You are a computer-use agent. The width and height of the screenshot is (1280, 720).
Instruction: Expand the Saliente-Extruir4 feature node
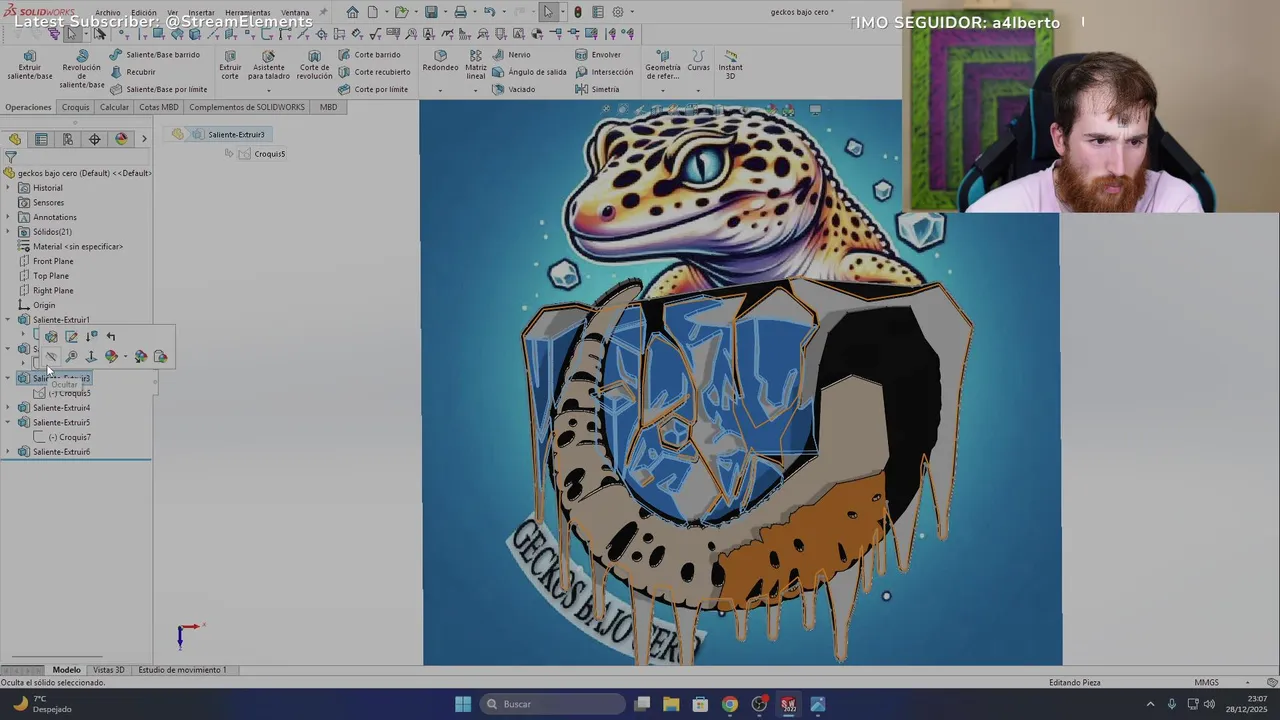9,408
